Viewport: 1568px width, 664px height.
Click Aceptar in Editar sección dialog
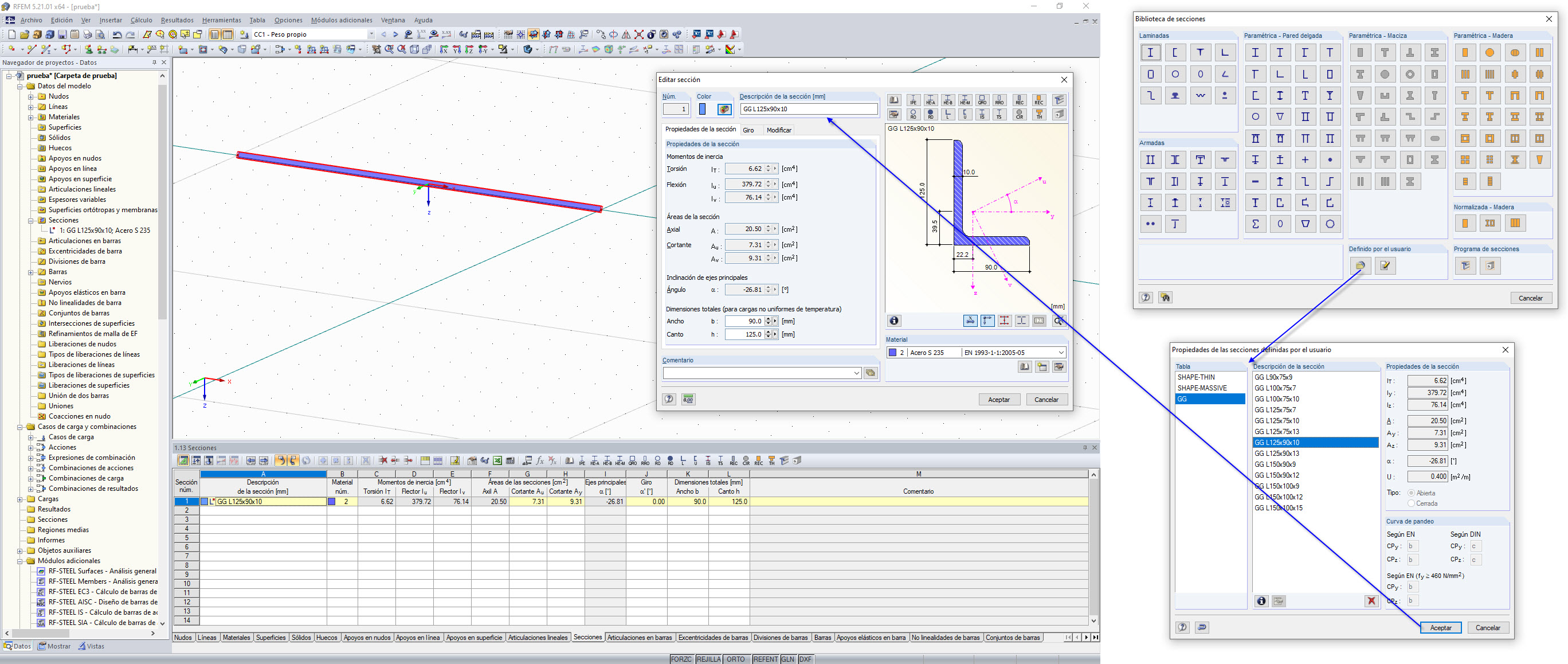pos(998,400)
